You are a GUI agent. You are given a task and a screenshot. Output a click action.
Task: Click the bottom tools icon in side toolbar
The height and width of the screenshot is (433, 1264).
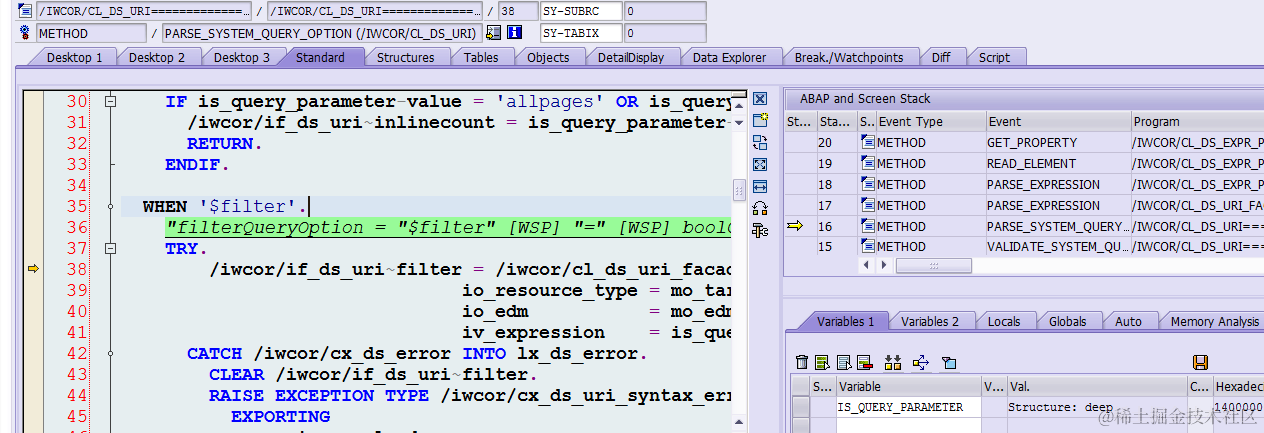click(760, 231)
